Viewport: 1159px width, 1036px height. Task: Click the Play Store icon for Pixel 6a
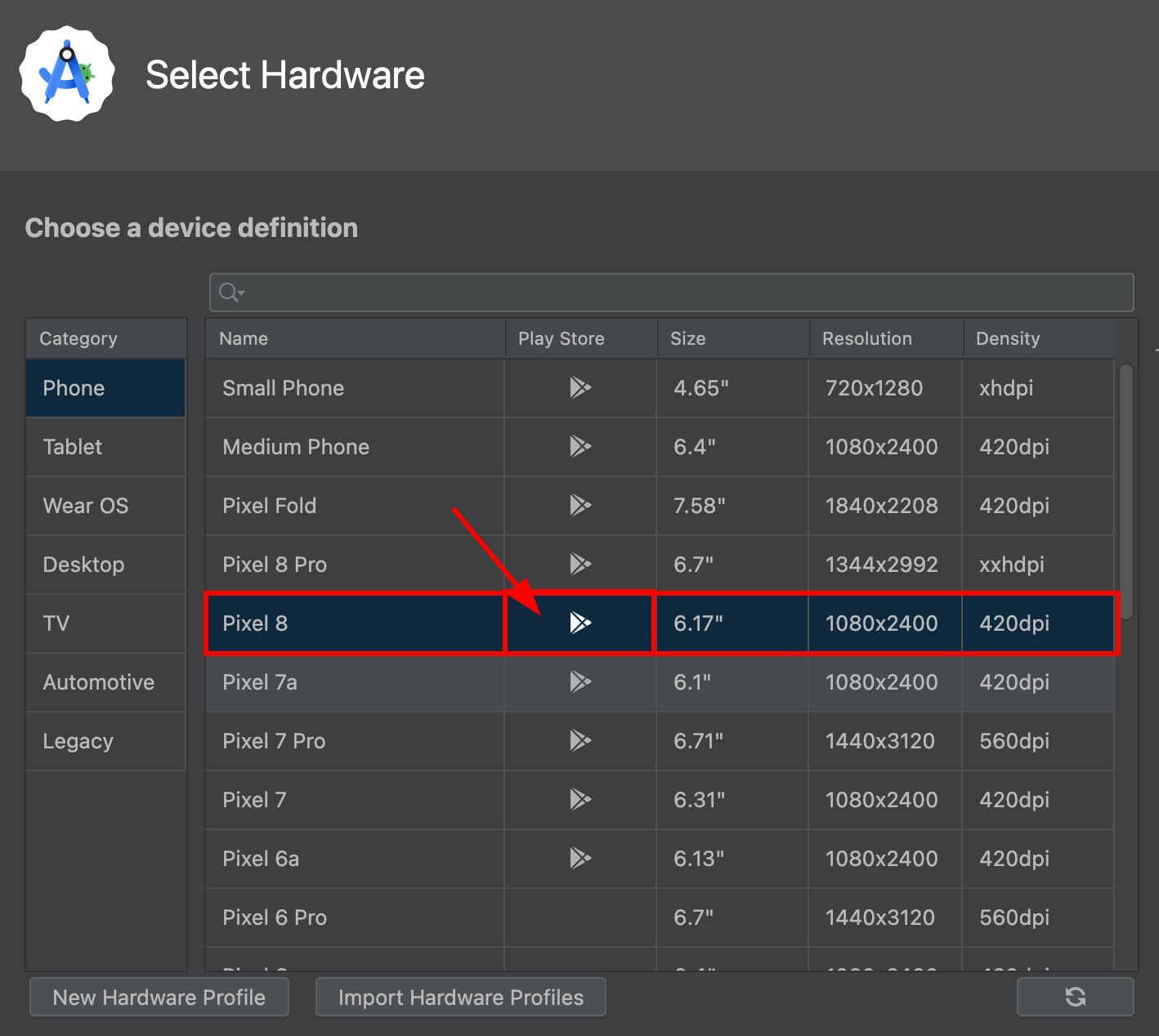point(580,859)
